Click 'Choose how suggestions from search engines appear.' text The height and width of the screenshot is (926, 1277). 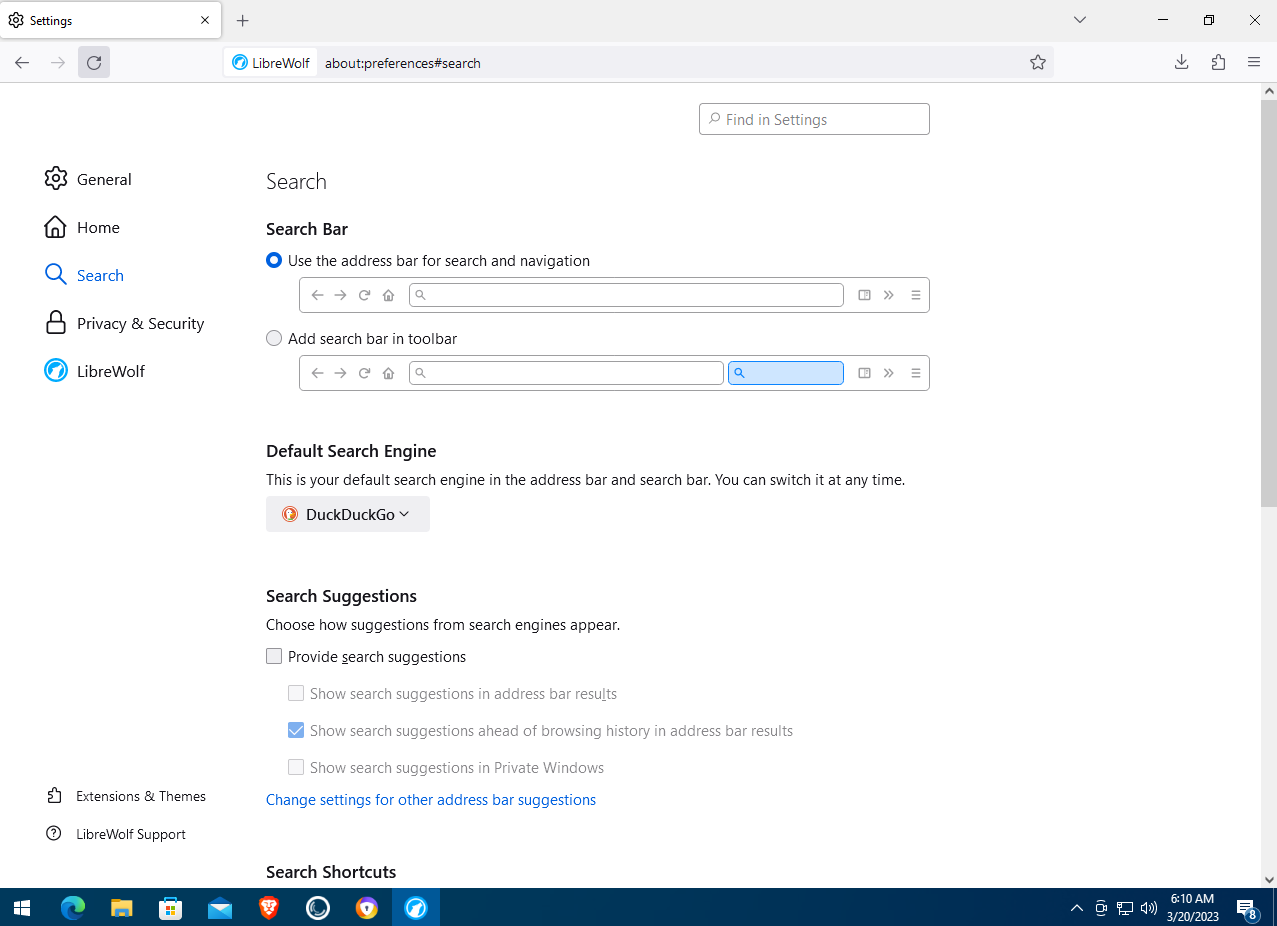(443, 625)
